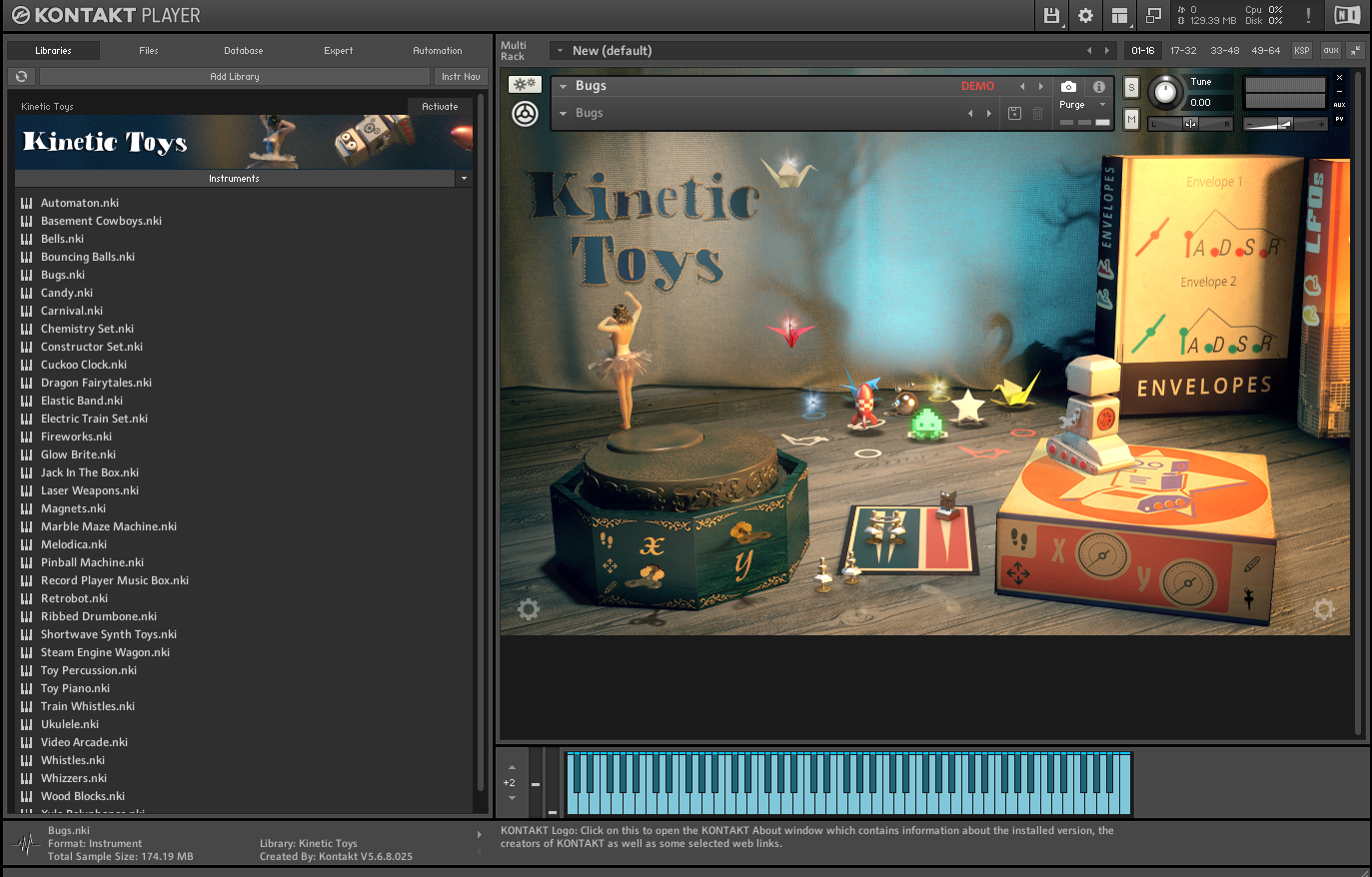
Task: Toggle PV button on instrument header
Action: [1339, 120]
